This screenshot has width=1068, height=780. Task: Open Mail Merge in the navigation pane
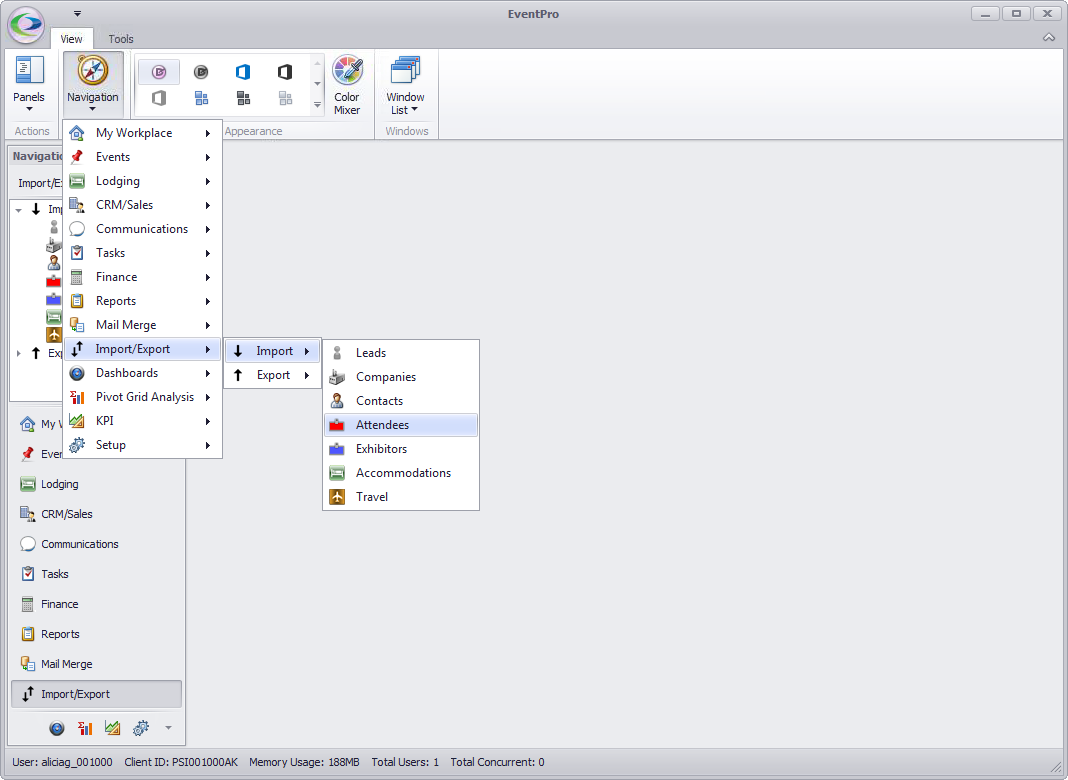click(x=97, y=664)
